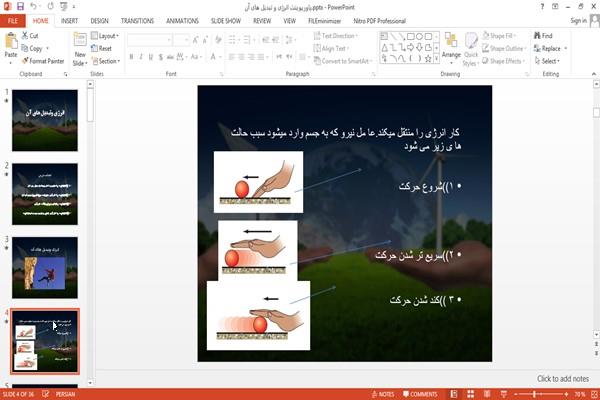
Task: Select slide 3 thumbnail with climber
Action: (x=45, y=268)
